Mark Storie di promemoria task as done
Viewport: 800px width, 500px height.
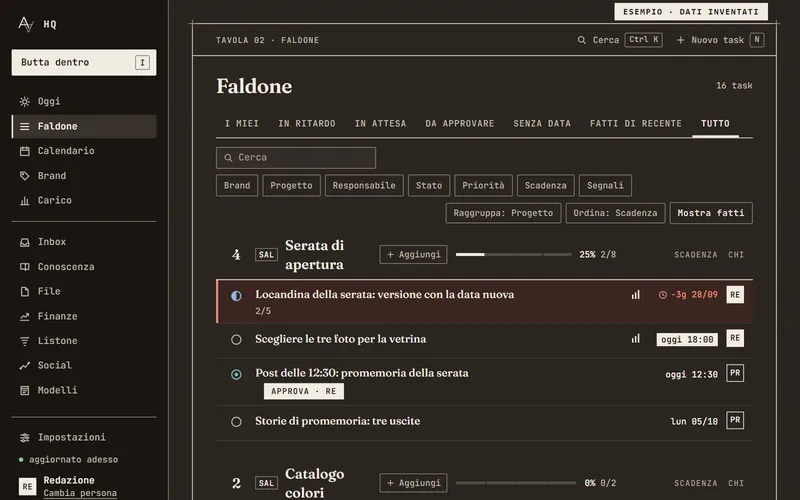click(x=236, y=422)
